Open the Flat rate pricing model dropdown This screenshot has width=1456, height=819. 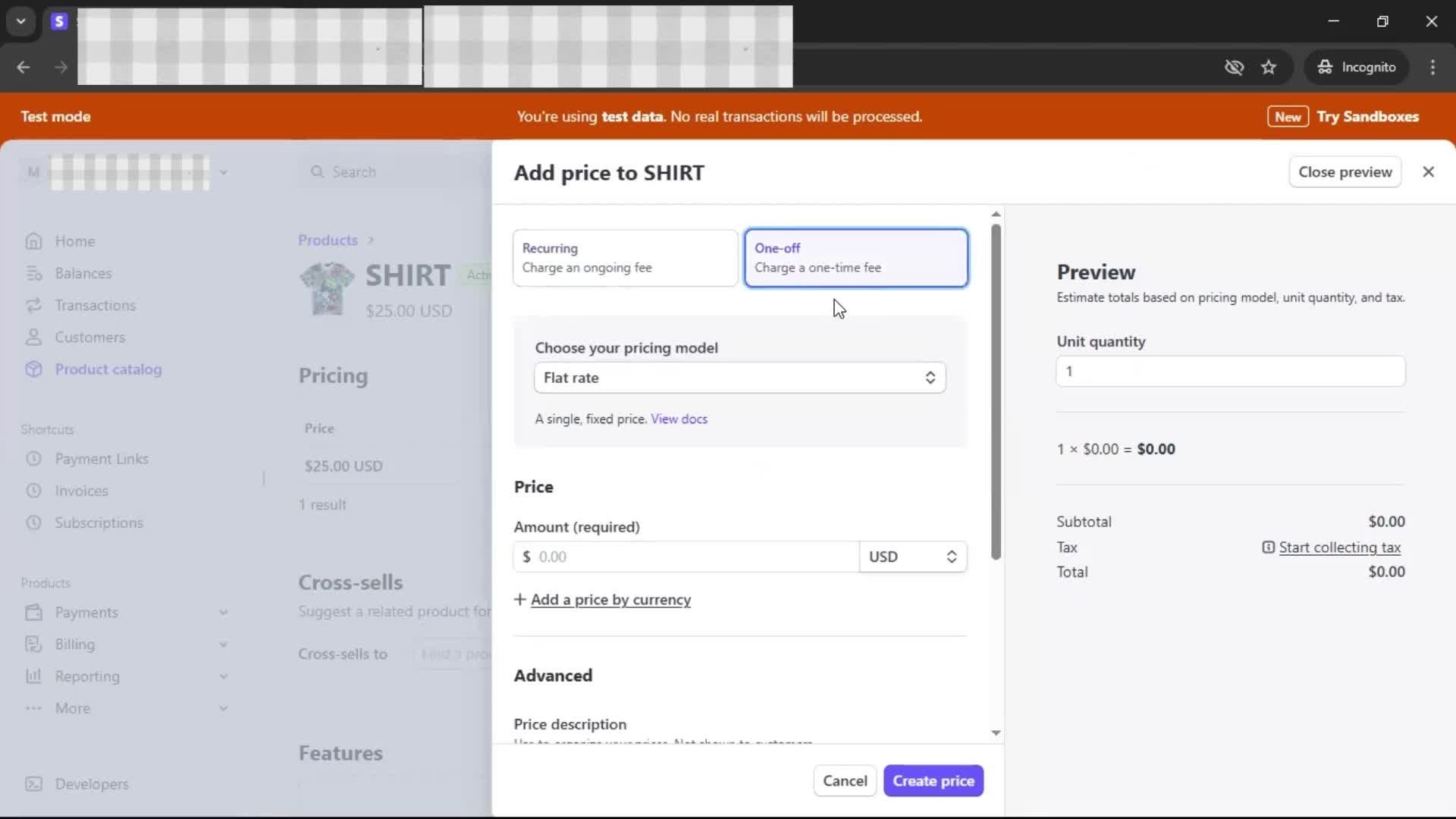tap(739, 378)
